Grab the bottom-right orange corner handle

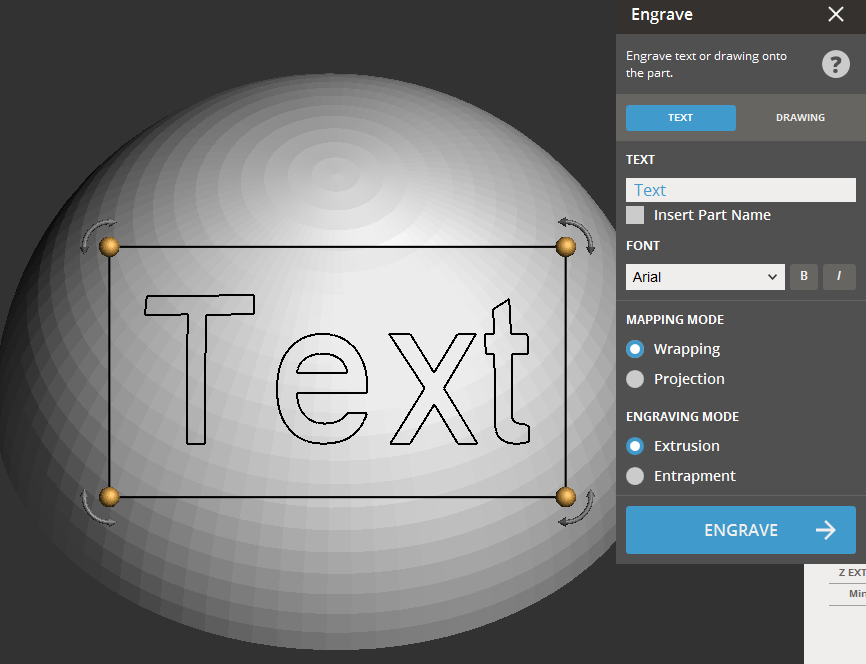tap(565, 496)
